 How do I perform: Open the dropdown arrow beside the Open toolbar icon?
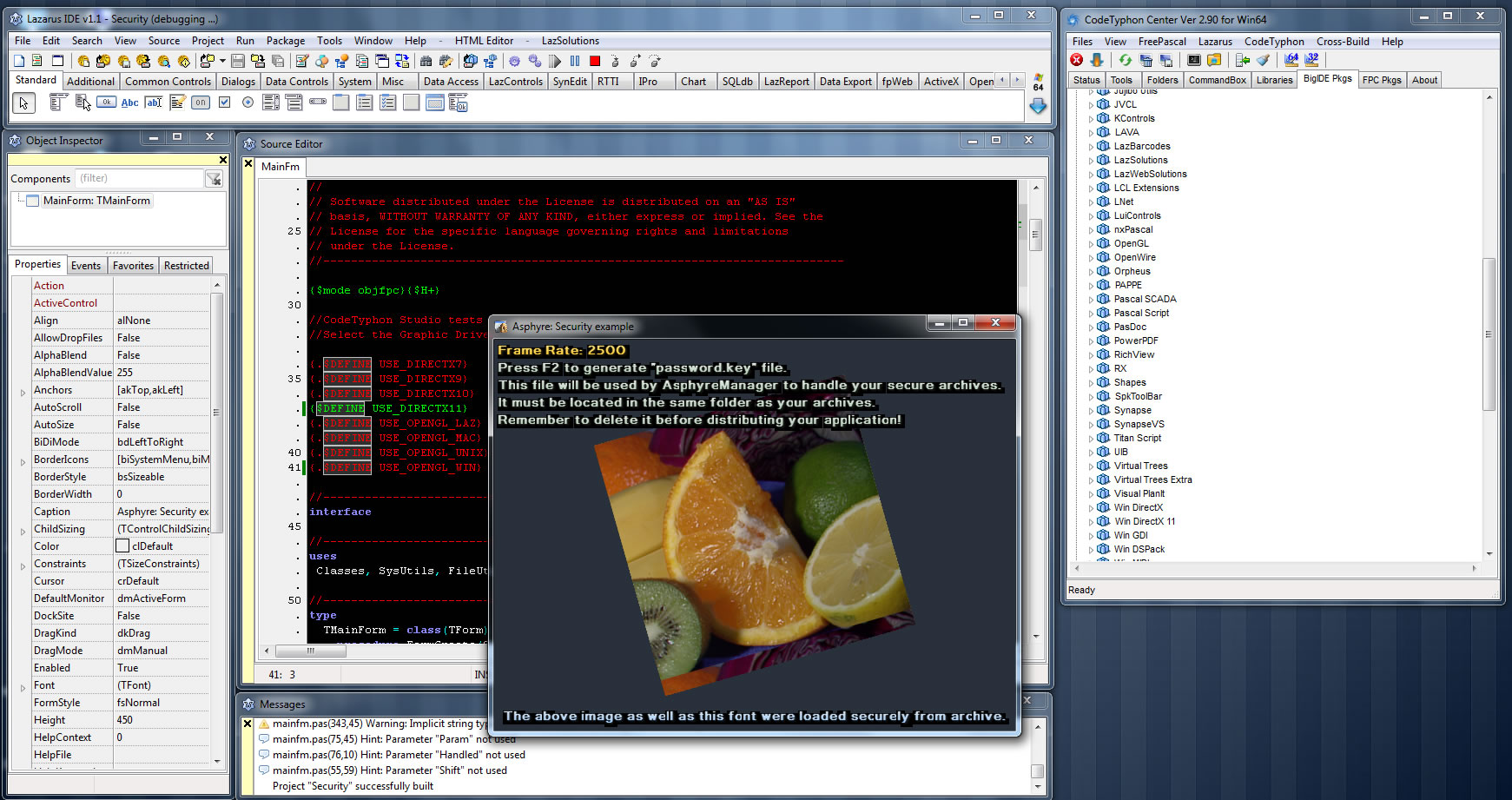click(x=222, y=61)
